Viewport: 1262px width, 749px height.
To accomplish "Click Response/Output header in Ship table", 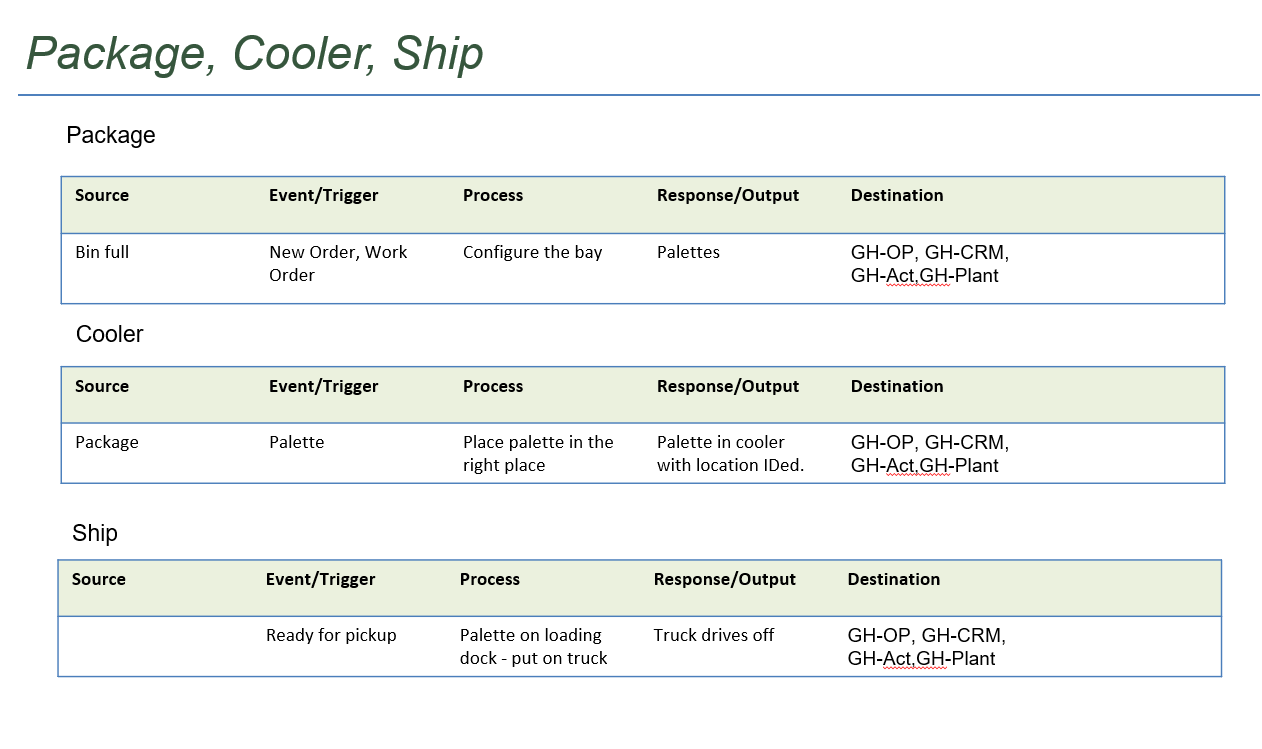I will pyautogui.click(x=725, y=579).
